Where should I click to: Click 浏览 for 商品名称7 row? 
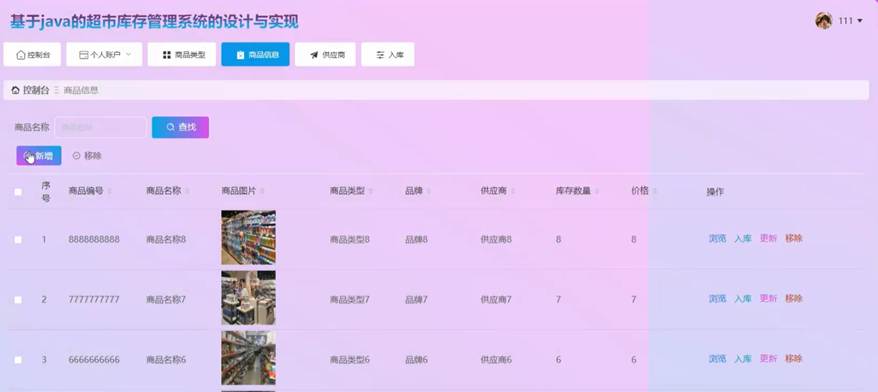tap(717, 298)
